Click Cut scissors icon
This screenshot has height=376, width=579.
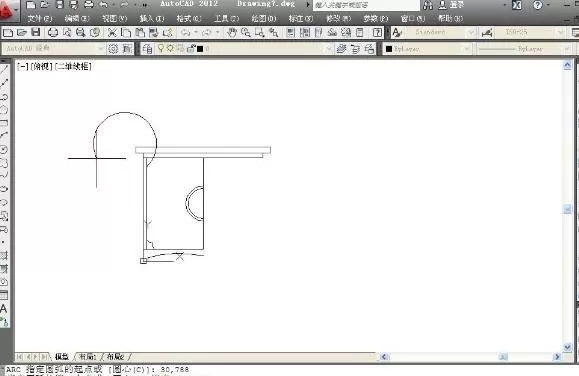click(112, 33)
